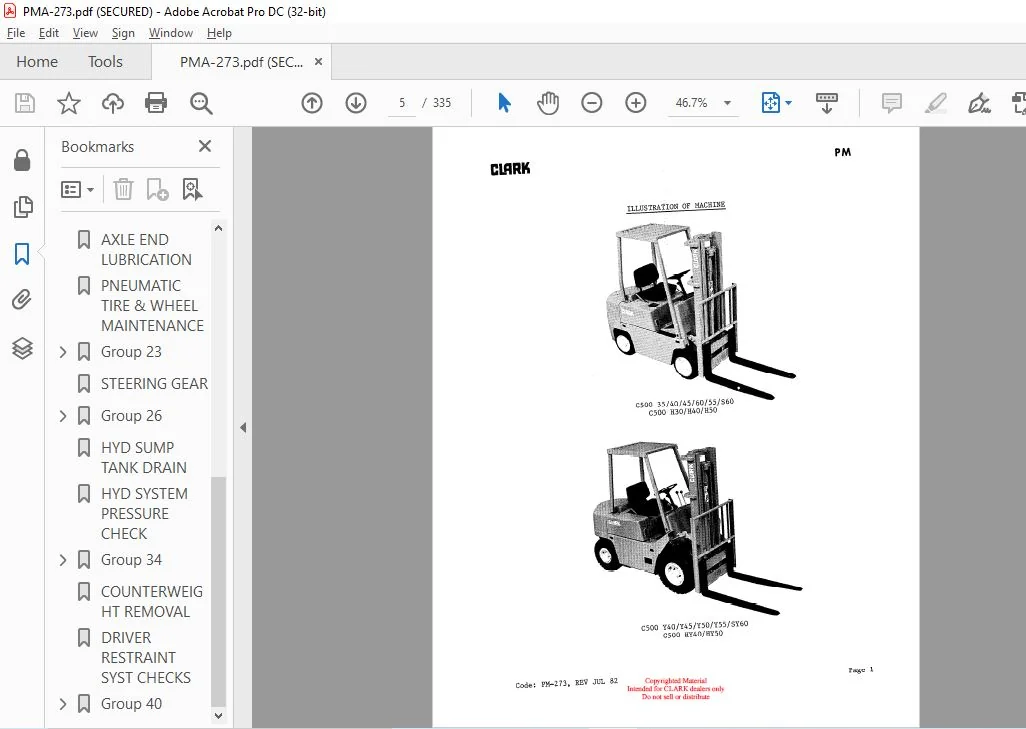
Task: Open the find text magnifier
Action: pyautogui.click(x=201, y=103)
